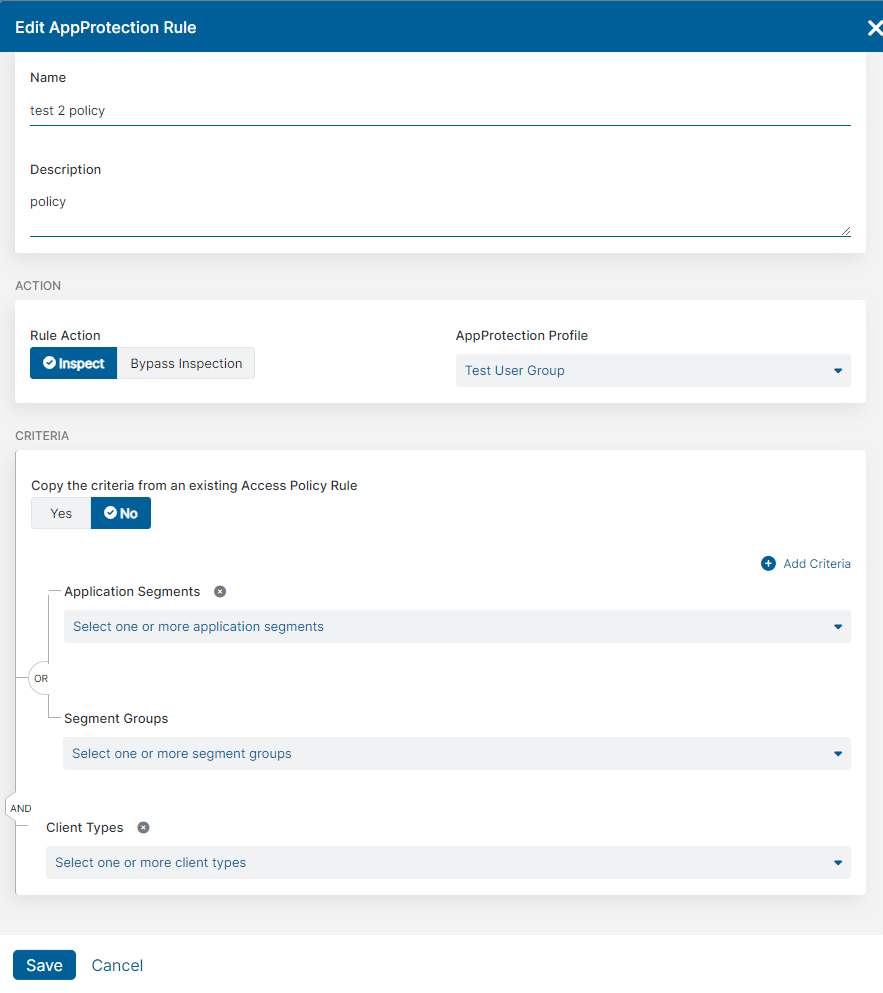Open the segment groups dropdown

tap(457, 754)
